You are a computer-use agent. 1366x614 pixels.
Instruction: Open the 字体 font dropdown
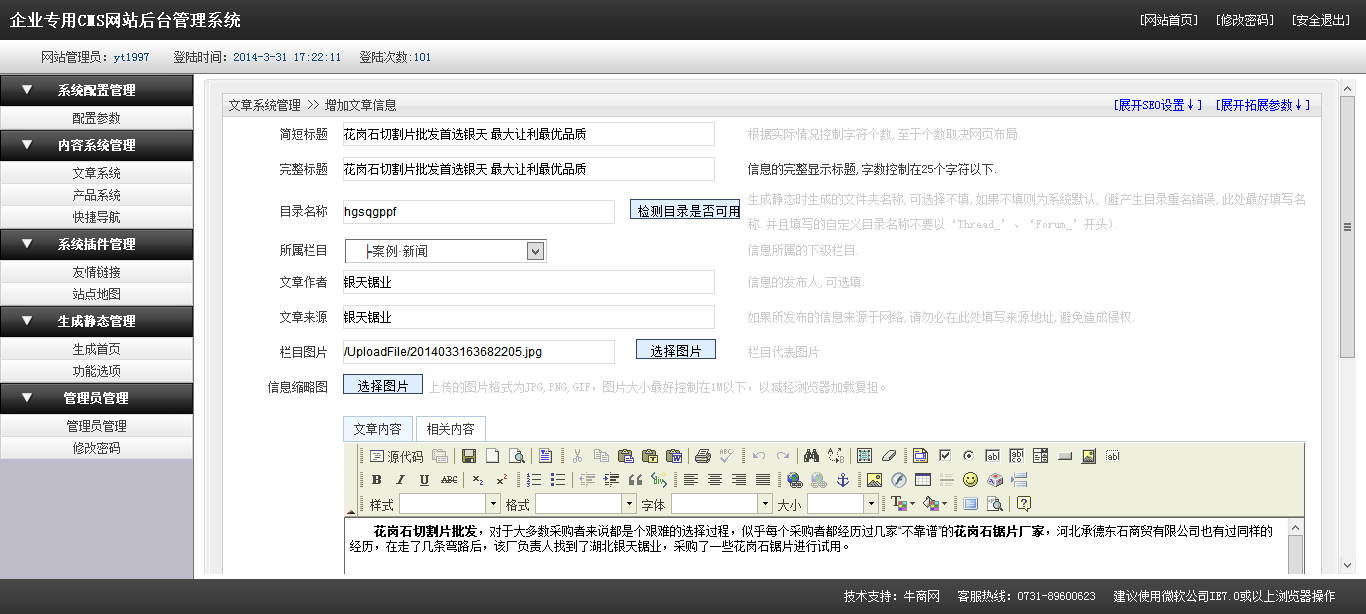coord(765,504)
